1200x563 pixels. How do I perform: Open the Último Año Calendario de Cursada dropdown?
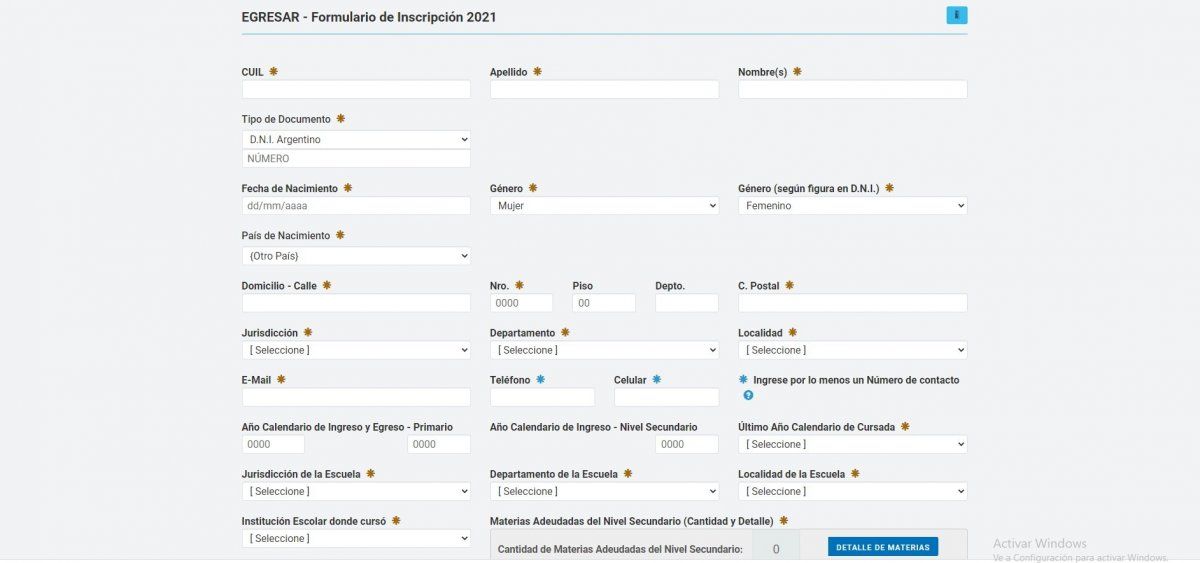(852, 444)
